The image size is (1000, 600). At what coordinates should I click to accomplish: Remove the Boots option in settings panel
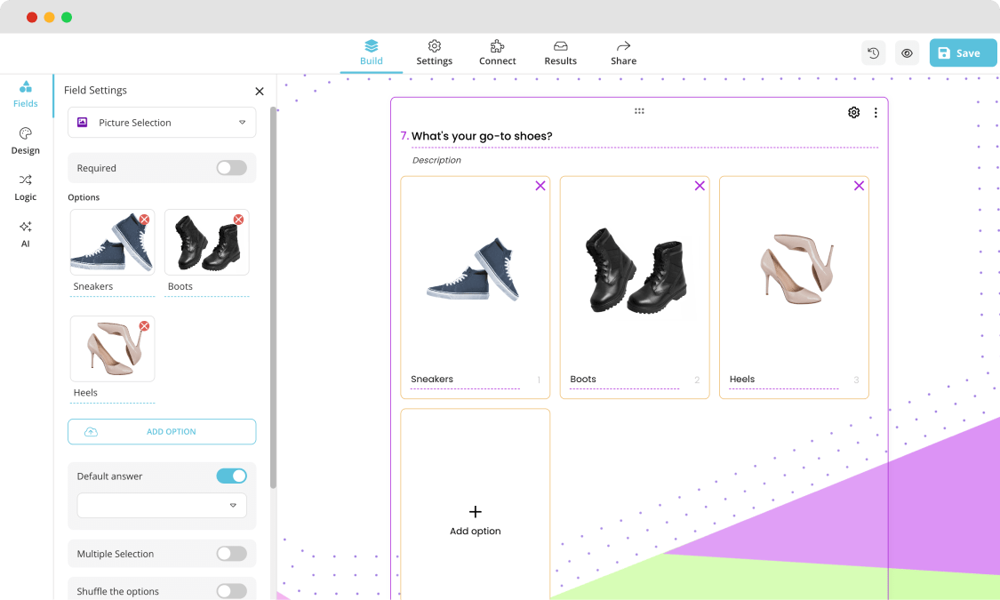coord(238,219)
